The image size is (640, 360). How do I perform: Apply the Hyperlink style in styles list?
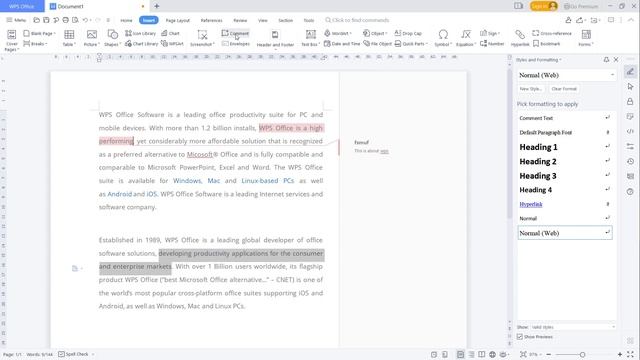[x=565, y=204]
